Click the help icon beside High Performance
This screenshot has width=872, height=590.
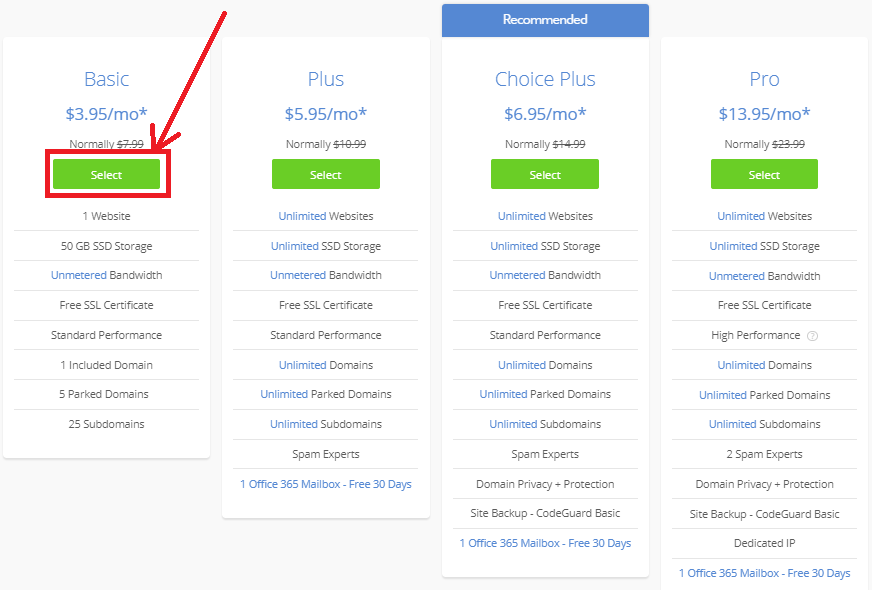(812, 336)
